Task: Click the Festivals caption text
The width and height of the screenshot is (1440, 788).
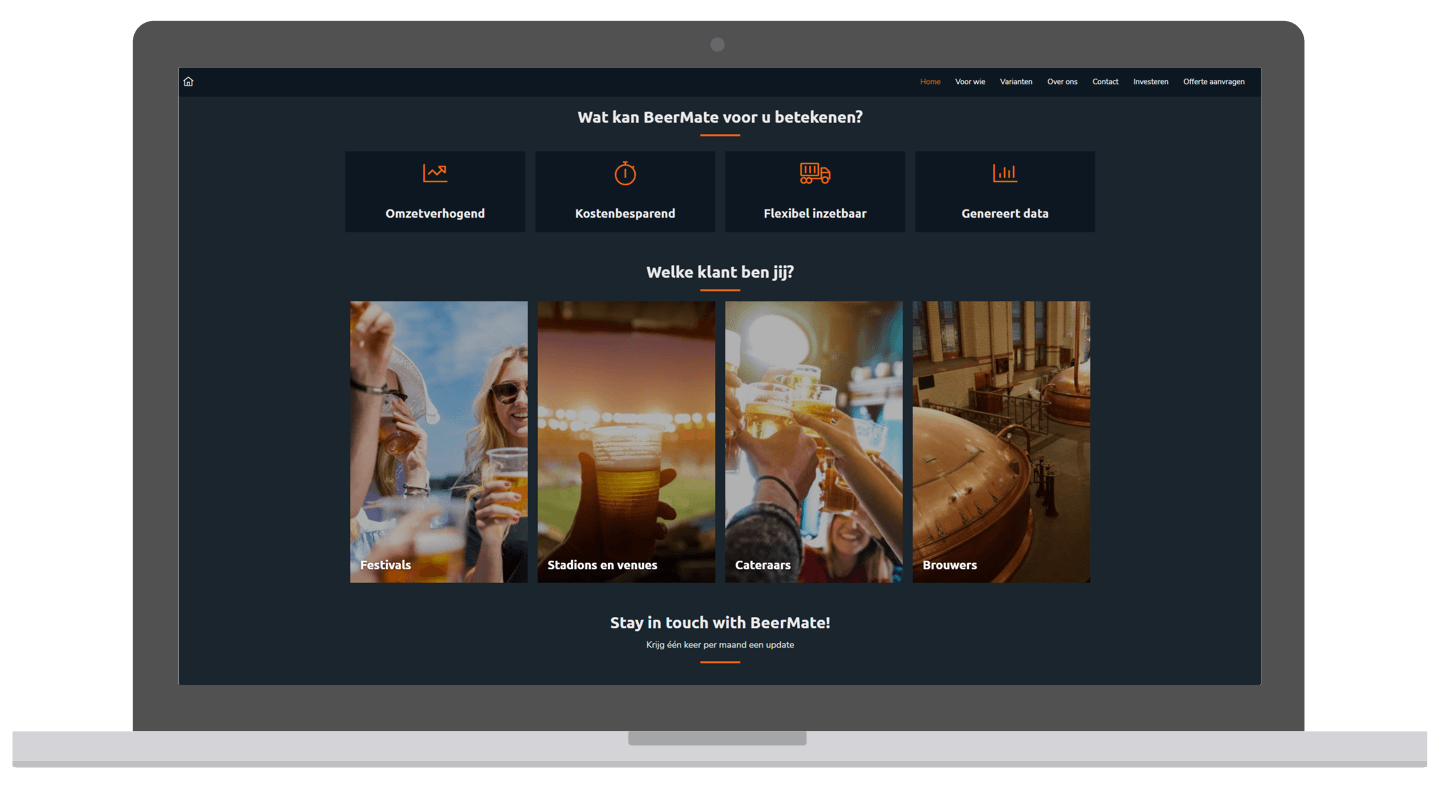Action: pos(385,565)
